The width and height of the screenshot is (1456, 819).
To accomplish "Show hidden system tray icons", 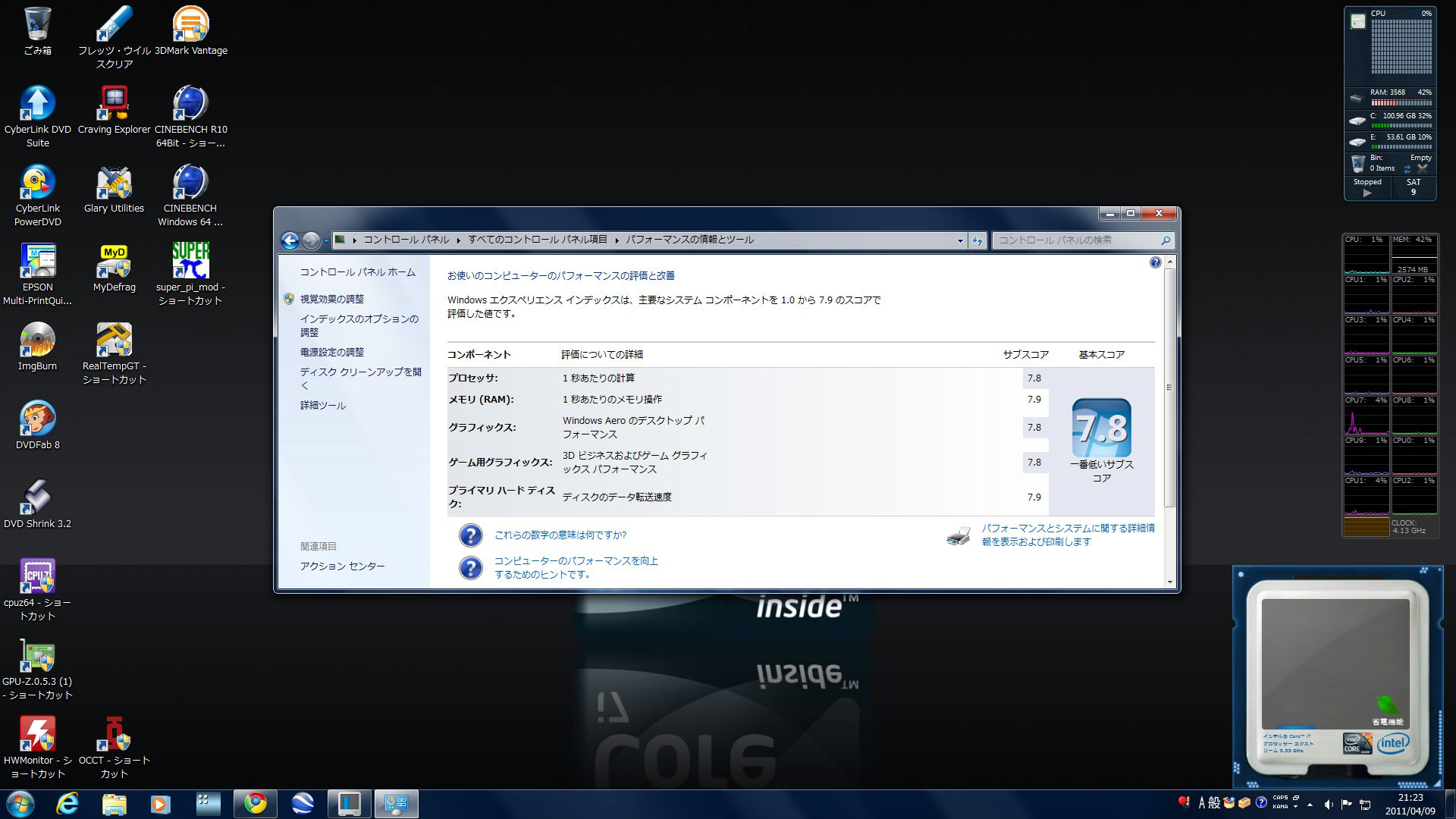I will tap(1310, 804).
